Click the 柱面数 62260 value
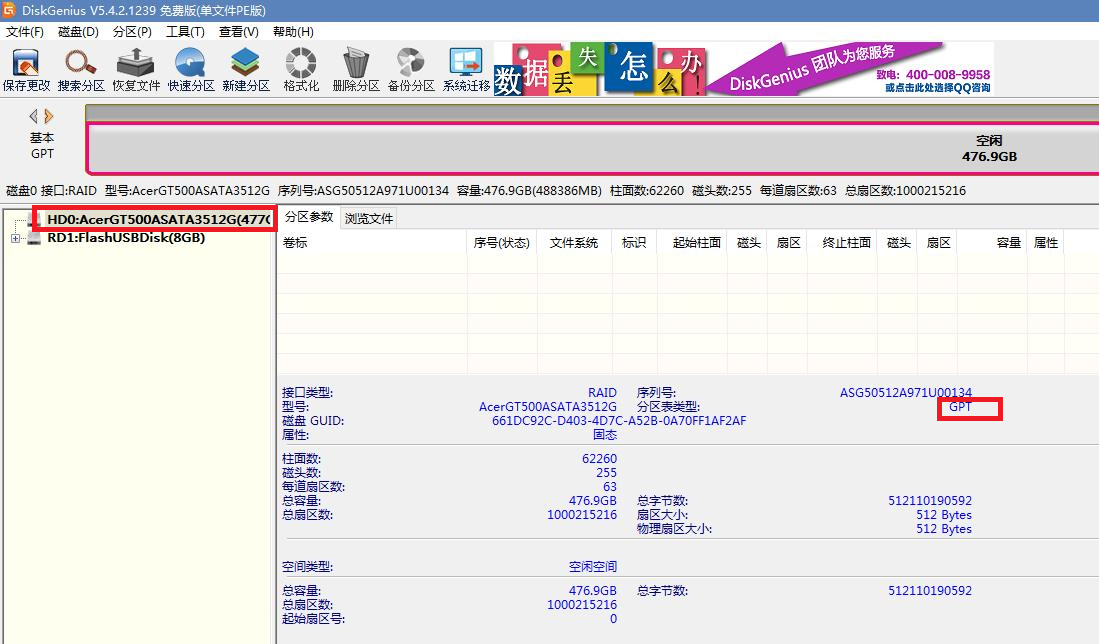1099x644 pixels. [599, 458]
